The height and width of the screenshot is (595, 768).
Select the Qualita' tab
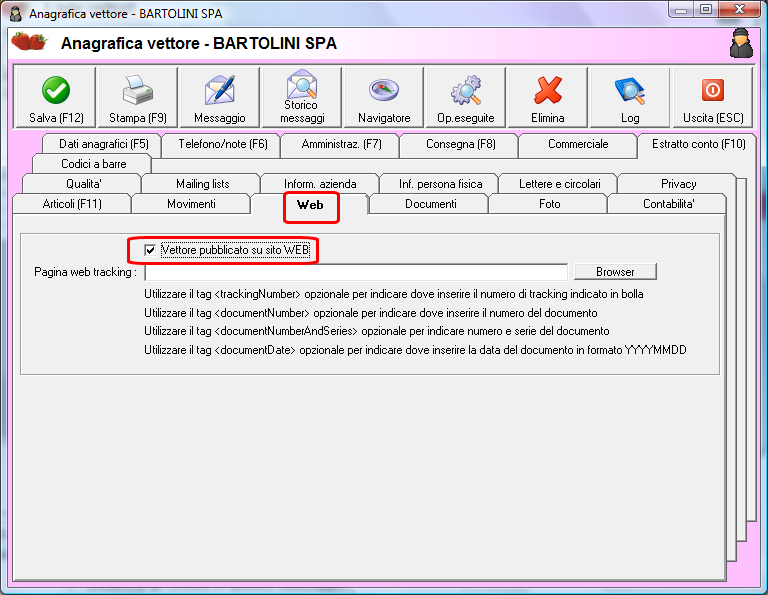(x=84, y=184)
